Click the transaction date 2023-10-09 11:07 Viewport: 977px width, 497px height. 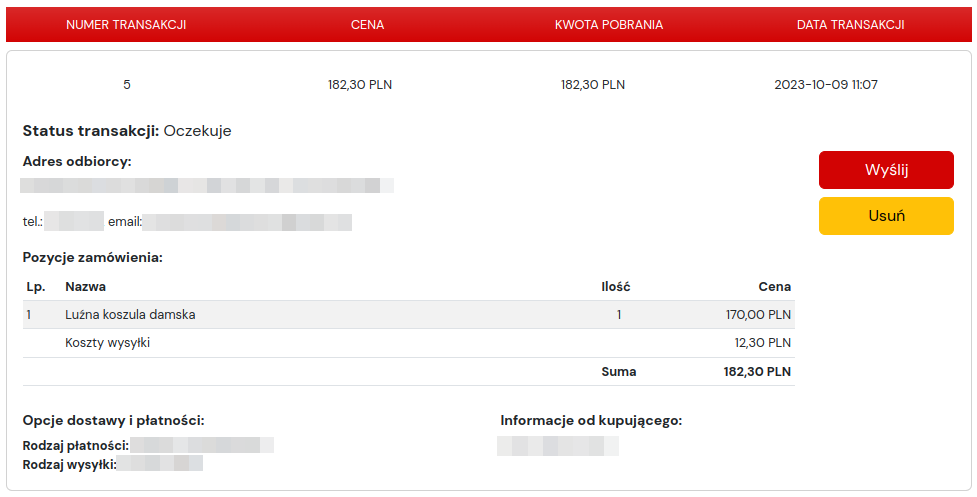click(826, 85)
